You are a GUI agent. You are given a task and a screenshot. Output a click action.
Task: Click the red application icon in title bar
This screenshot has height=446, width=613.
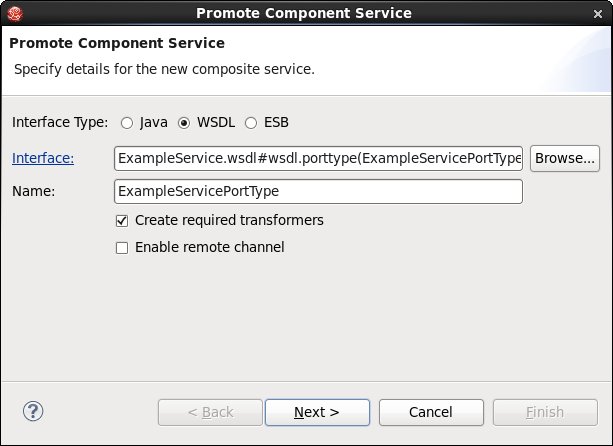(14, 13)
